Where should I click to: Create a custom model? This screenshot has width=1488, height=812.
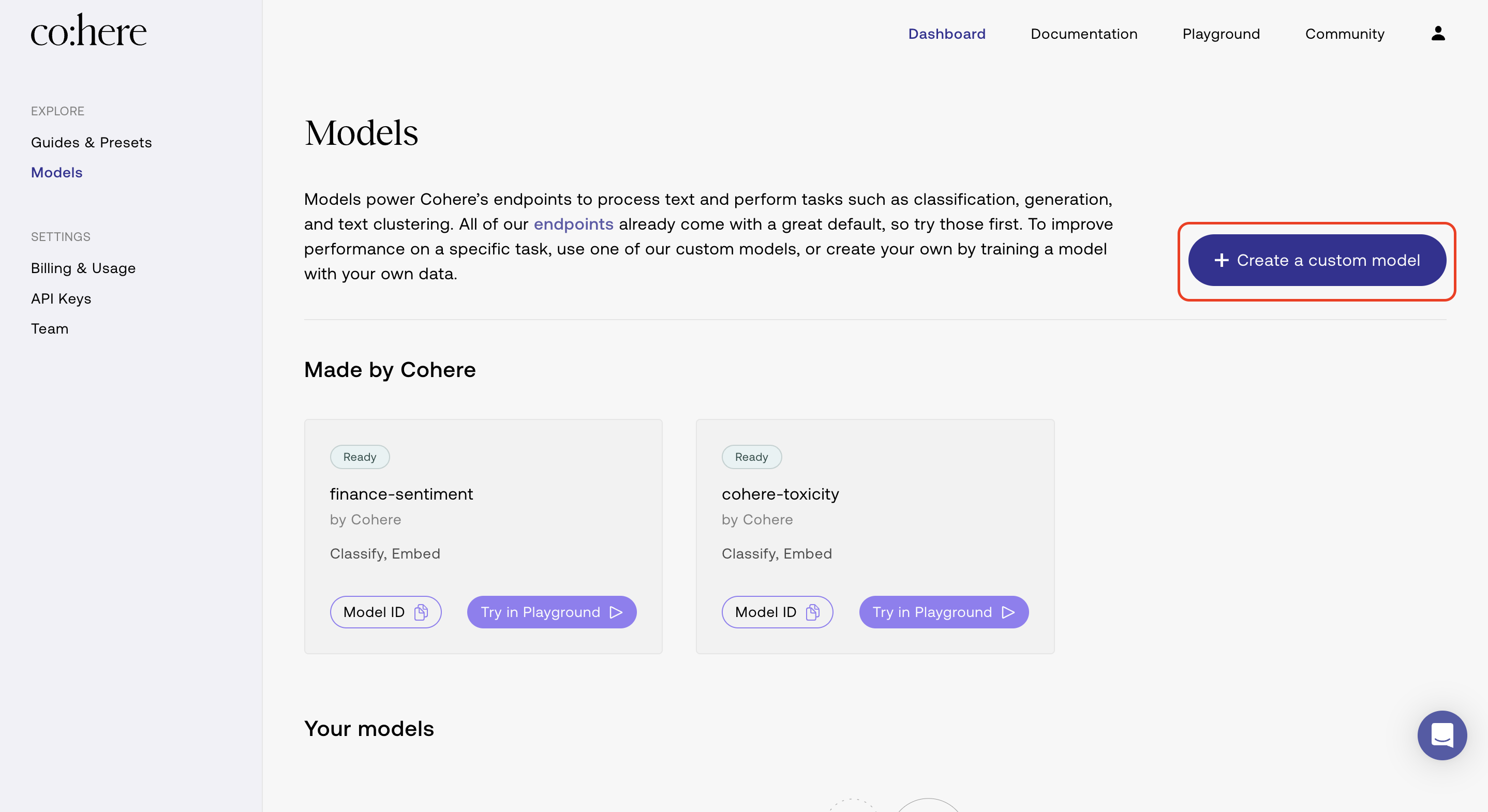coord(1317,261)
